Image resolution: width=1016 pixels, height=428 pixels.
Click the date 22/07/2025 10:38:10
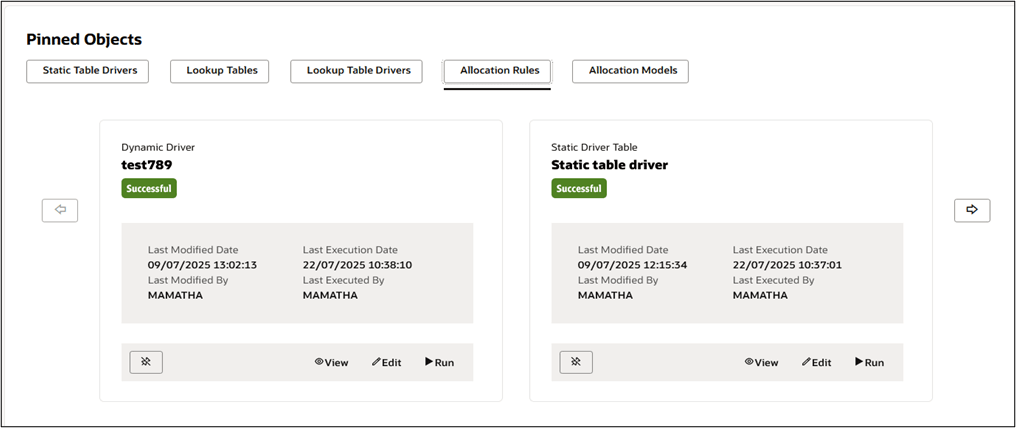coord(358,265)
